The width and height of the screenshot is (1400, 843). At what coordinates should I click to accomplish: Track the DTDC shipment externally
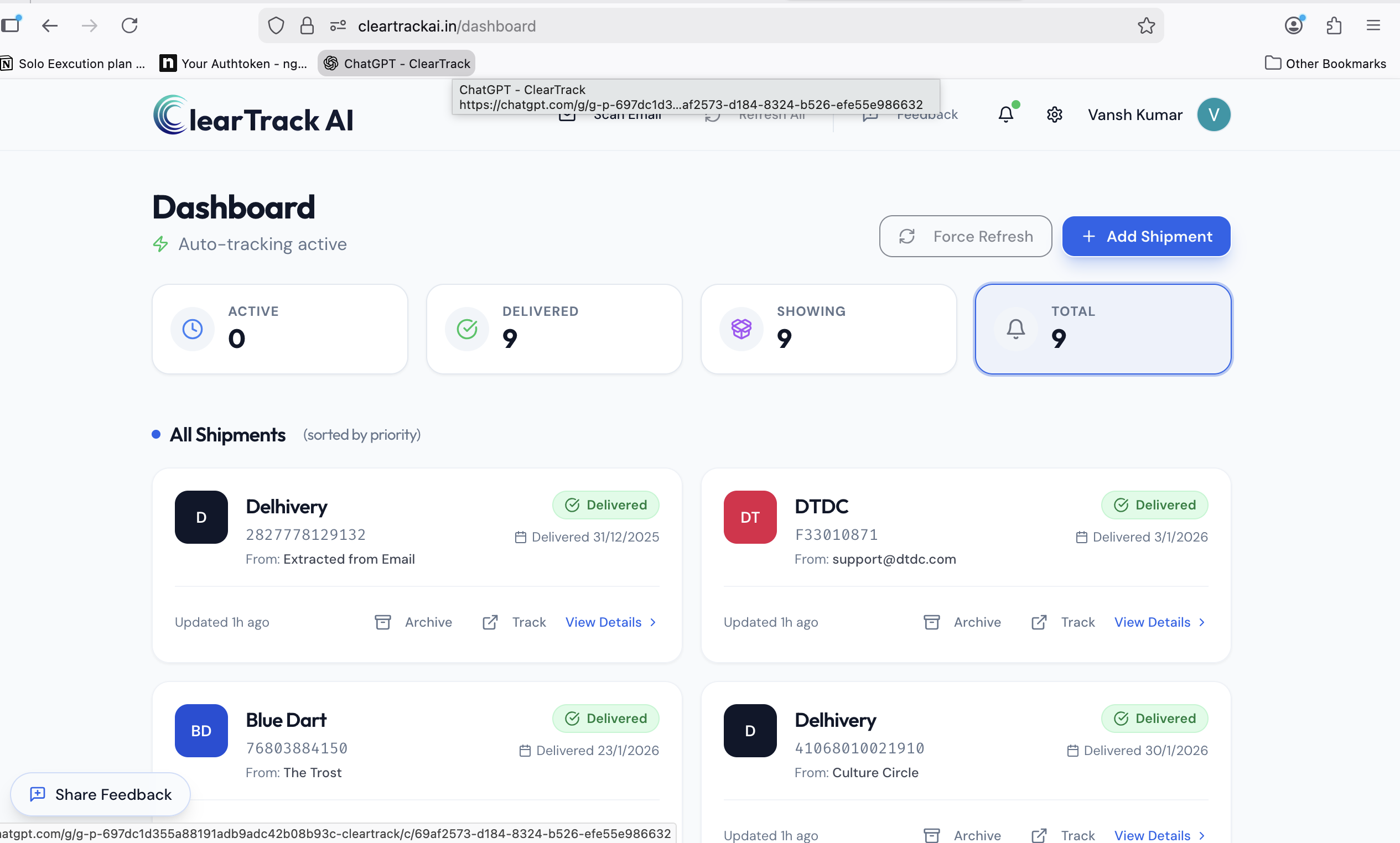point(1062,621)
